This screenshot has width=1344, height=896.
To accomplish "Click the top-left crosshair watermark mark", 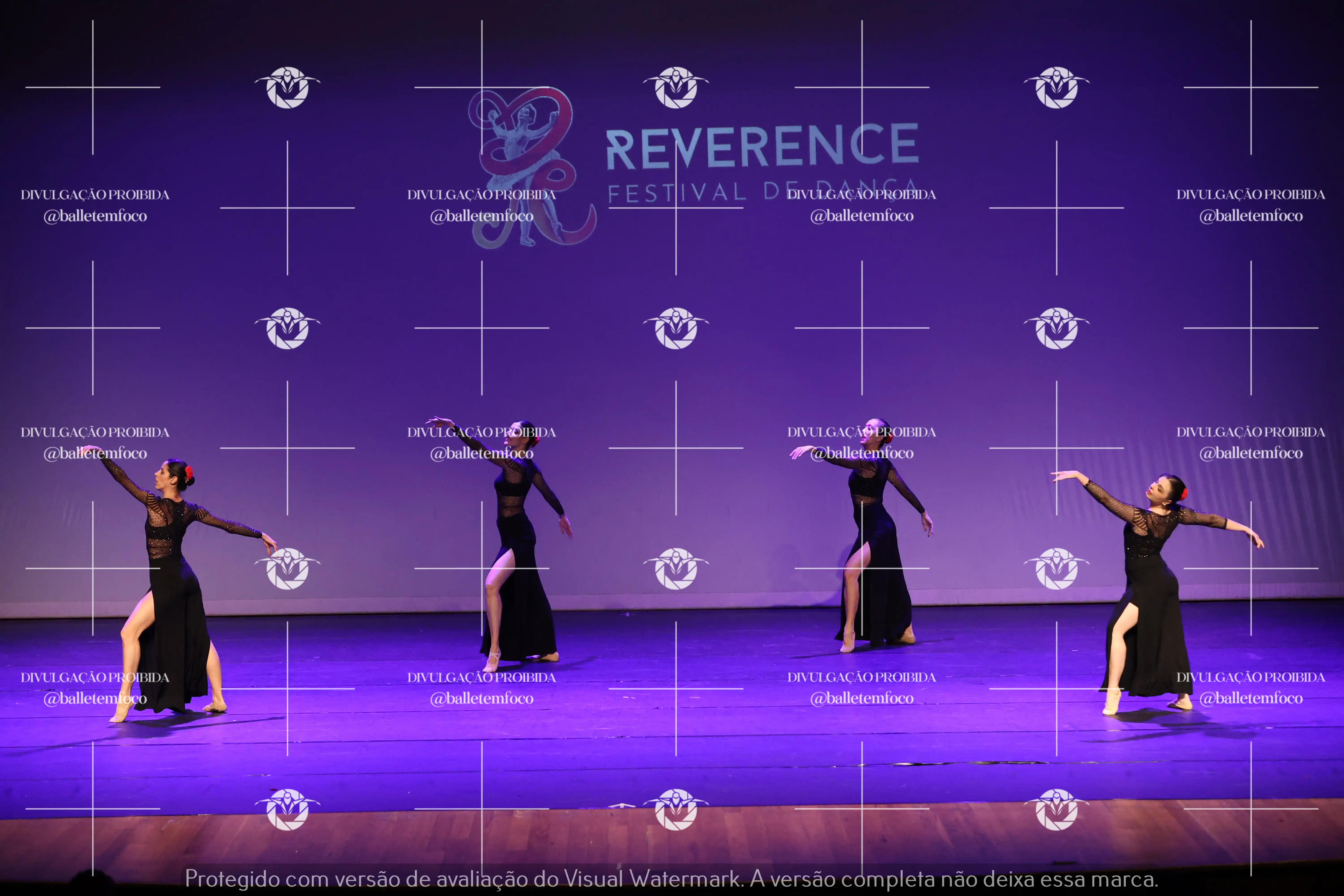I will pyautogui.click(x=93, y=87).
